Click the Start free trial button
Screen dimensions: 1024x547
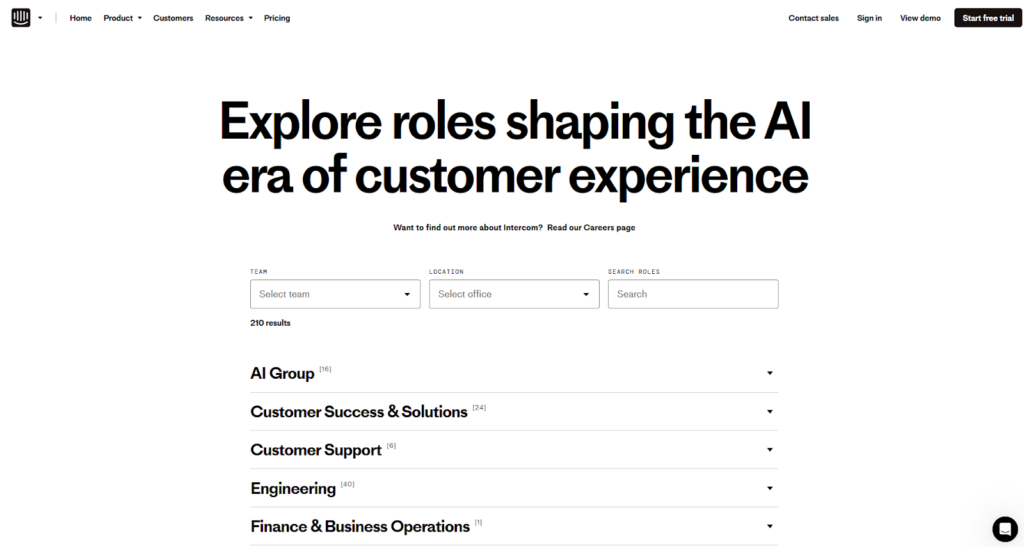coord(987,18)
